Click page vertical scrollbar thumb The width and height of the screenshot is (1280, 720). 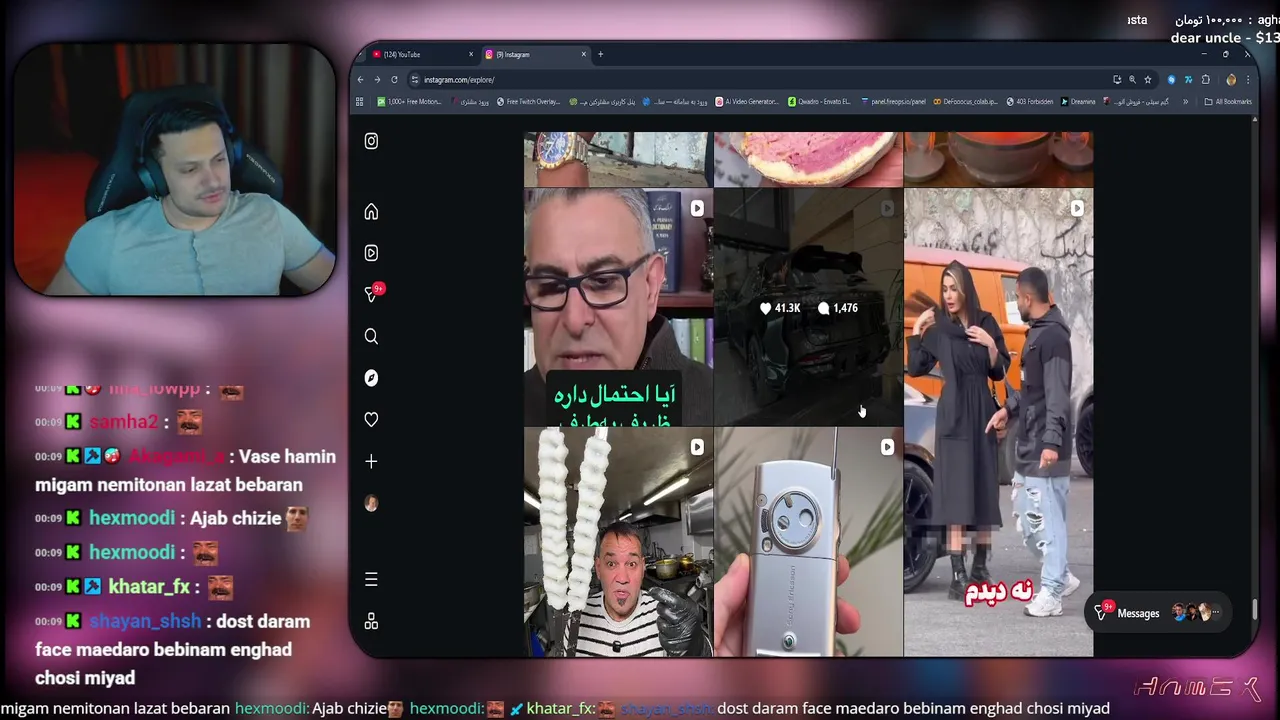[x=1255, y=609]
